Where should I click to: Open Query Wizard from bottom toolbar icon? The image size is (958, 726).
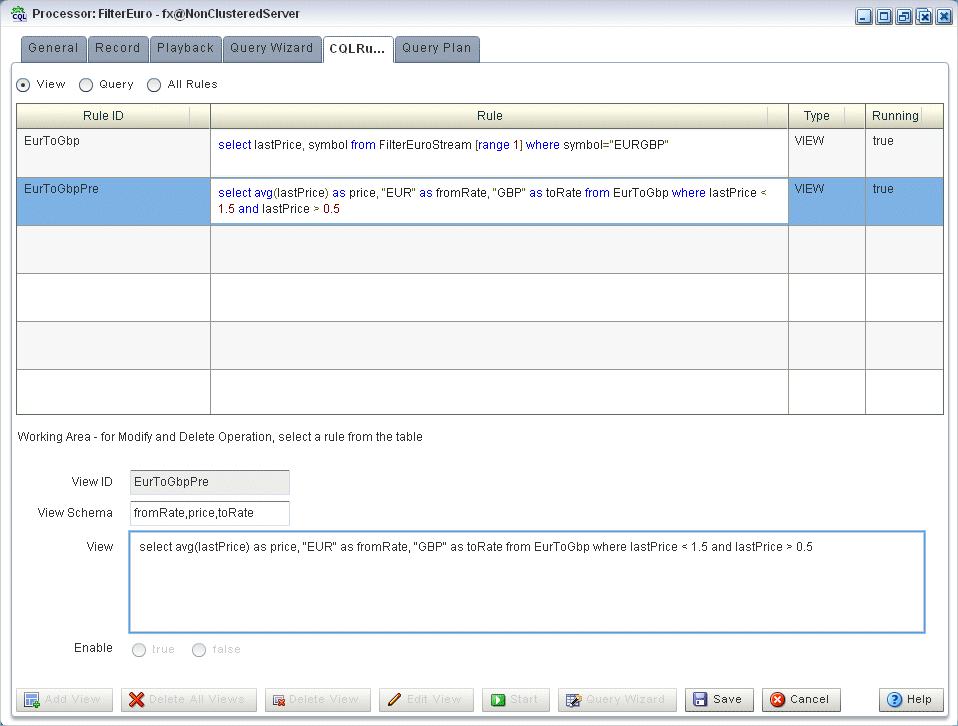[x=573, y=700]
